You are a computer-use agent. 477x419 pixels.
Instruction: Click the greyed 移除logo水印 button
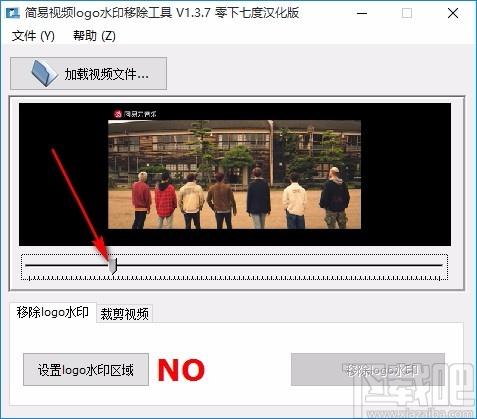click(368, 370)
